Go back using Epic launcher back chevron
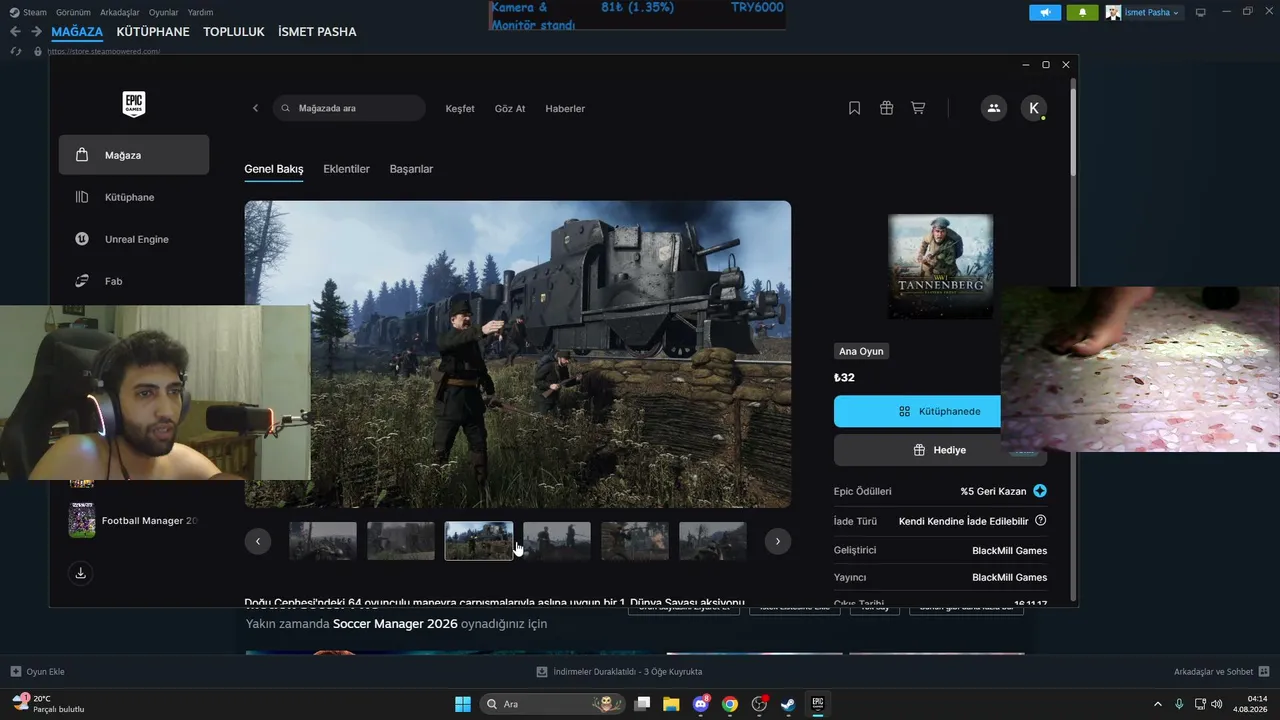Image resolution: width=1280 pixels, height=720 pixels. pos(255,108)
